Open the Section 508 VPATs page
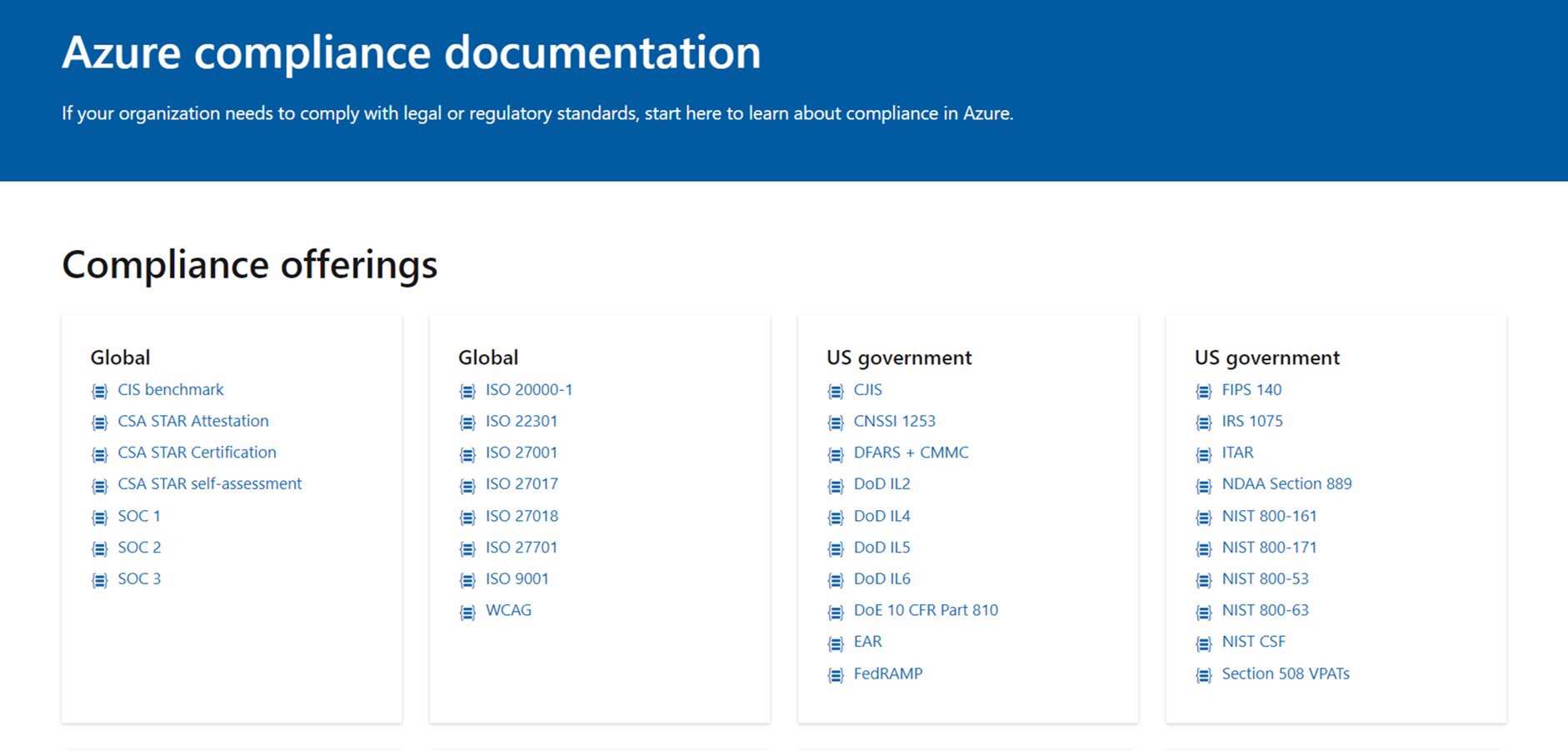 pyautogui.click(x=1286, y=673)
